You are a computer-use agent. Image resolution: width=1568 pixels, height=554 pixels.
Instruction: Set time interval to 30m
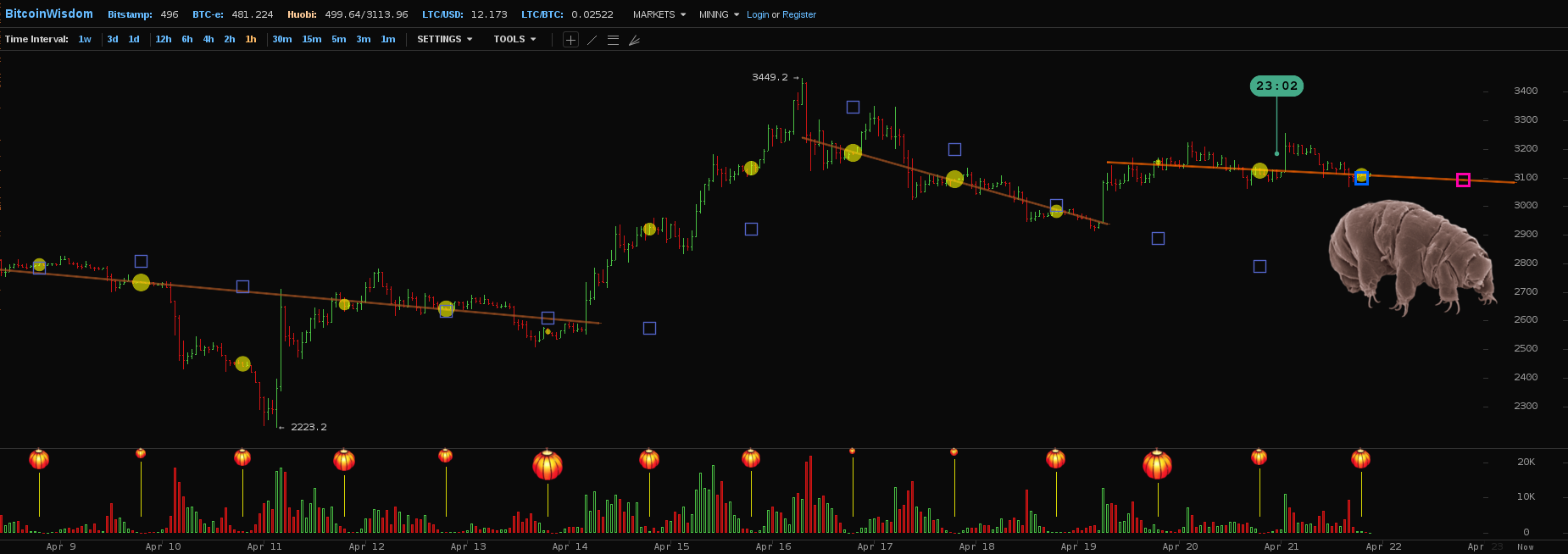pyautogui.click(x=281, y=39)
